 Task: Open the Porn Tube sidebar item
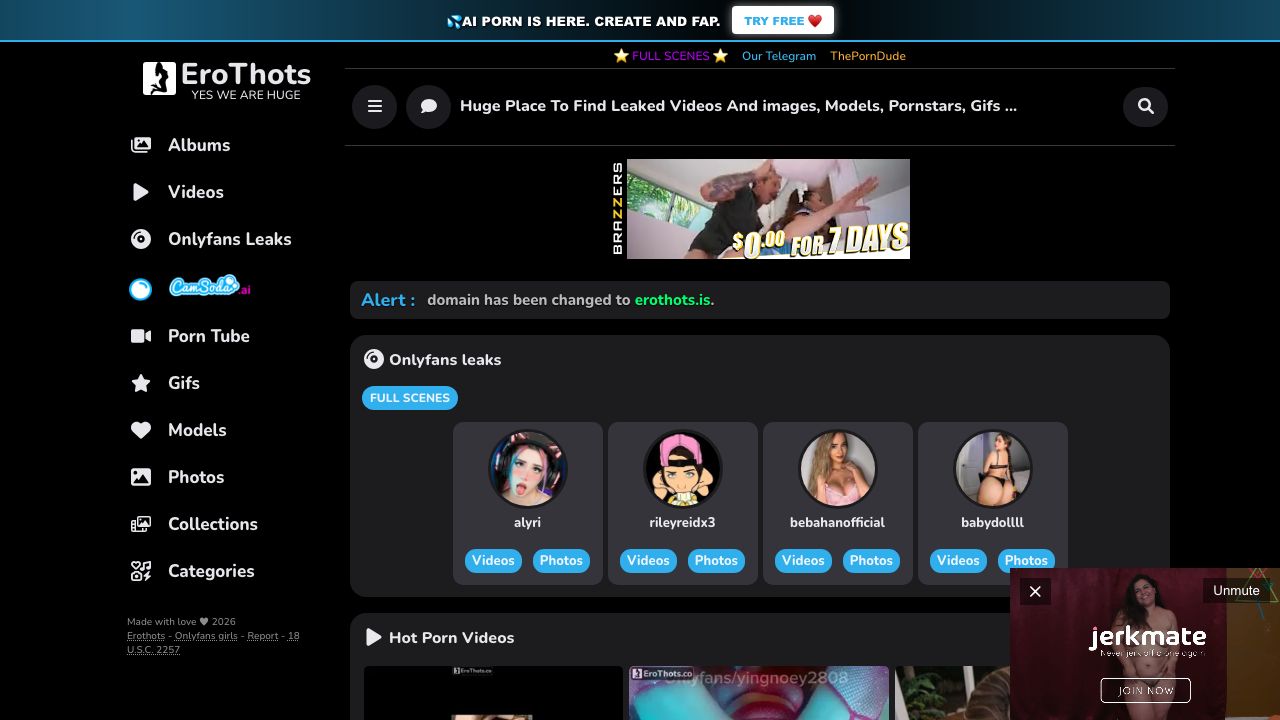[x=190, y=336]
